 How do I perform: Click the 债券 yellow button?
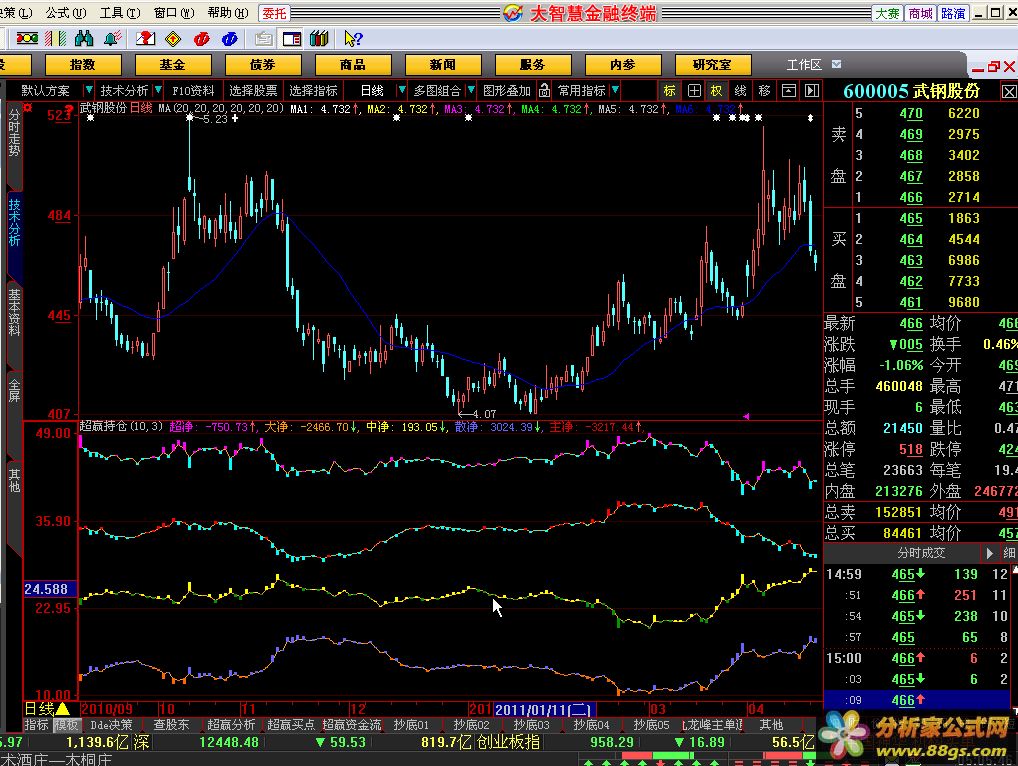tap(263, 65)
